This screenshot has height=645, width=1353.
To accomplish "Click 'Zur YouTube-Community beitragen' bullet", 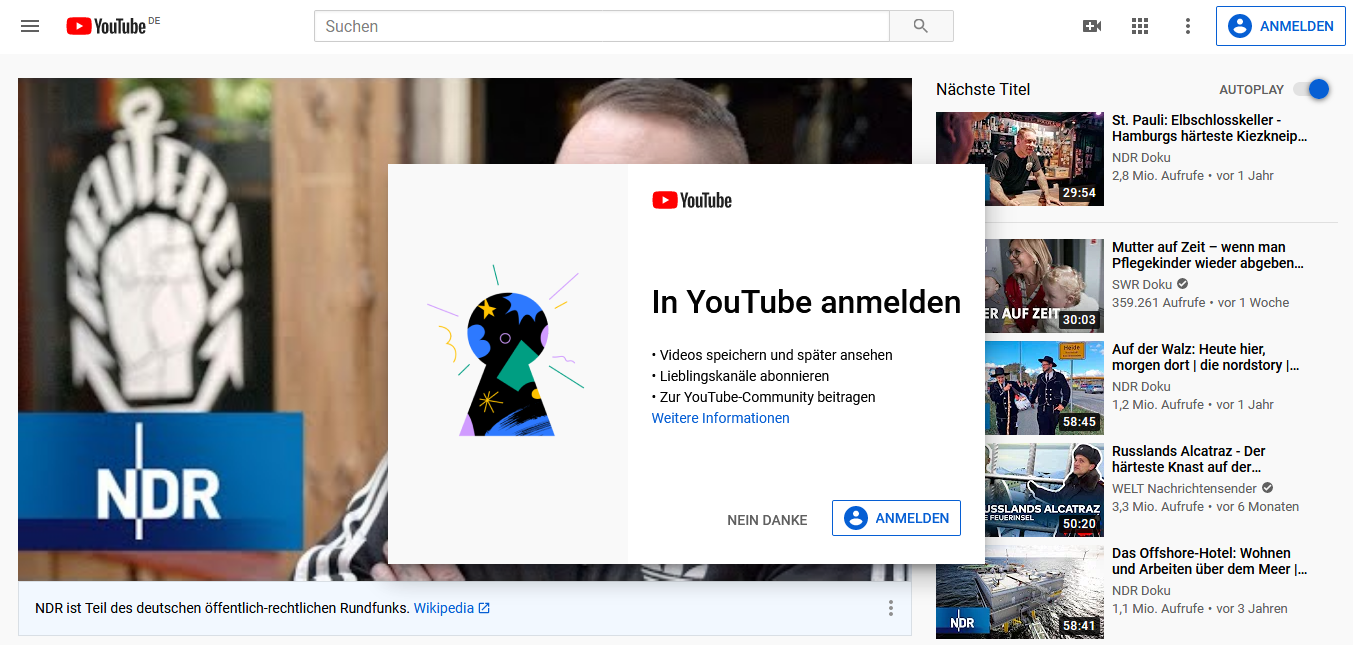I will [x=764, y=397].
